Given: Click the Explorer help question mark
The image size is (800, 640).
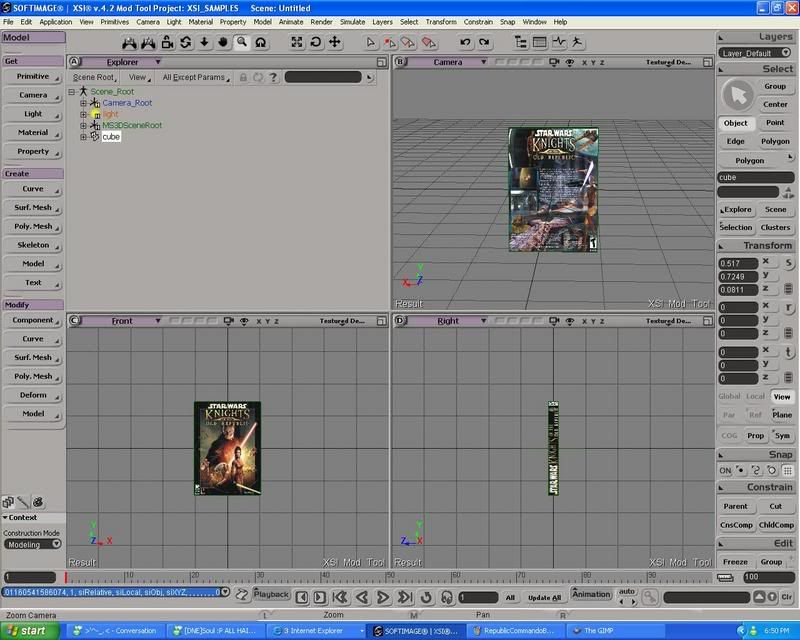Looking at the screenshot, I should pyautogui.click(x=273, y=78).
